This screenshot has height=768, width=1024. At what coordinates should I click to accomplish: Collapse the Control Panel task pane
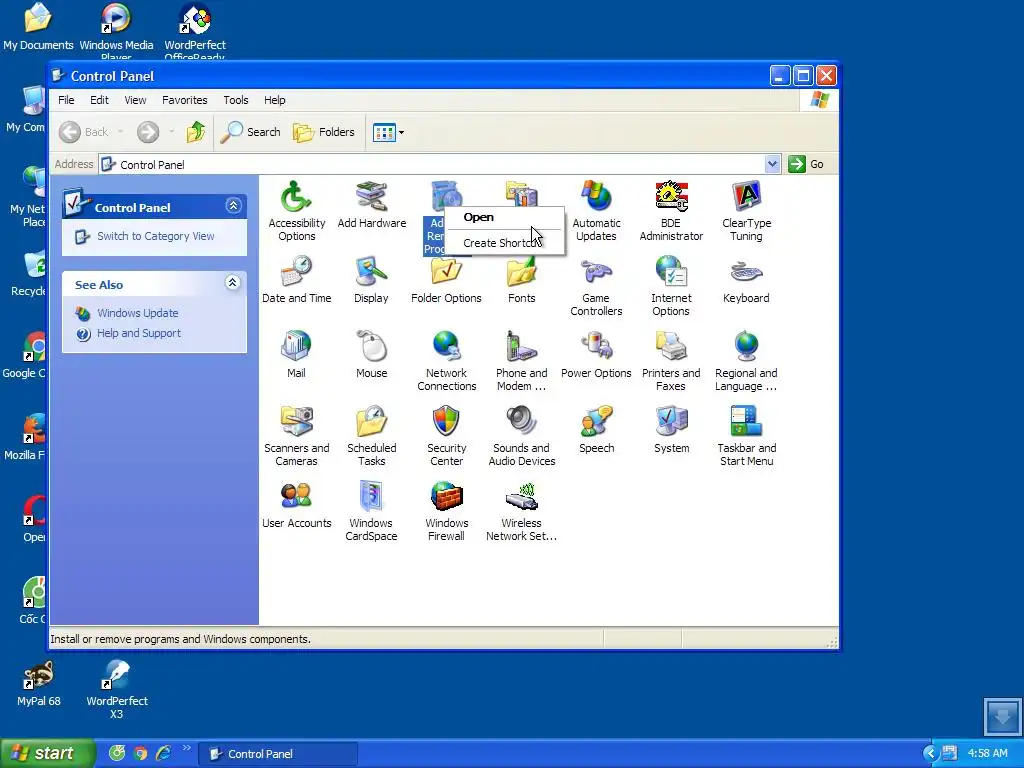[233, 206]
